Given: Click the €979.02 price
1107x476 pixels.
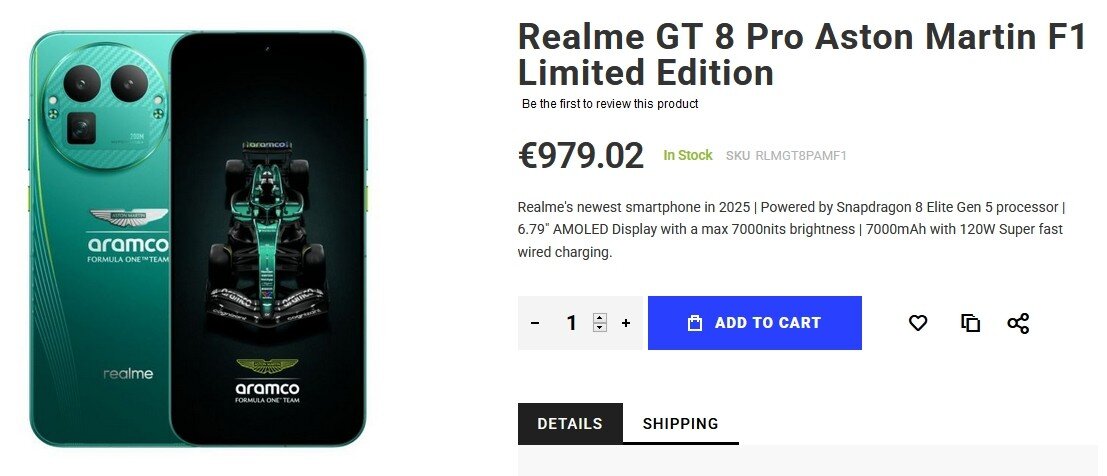Looking at the screenshot, I should coord(581,155).
